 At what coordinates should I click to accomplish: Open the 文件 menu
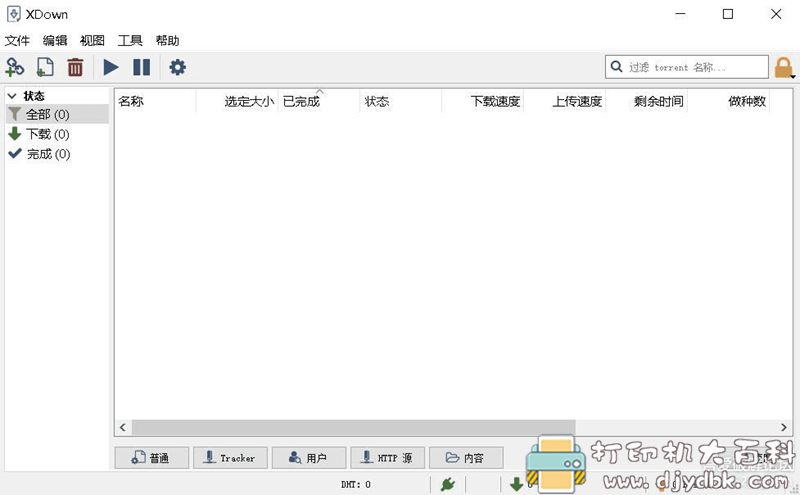[x=17, y=41]
